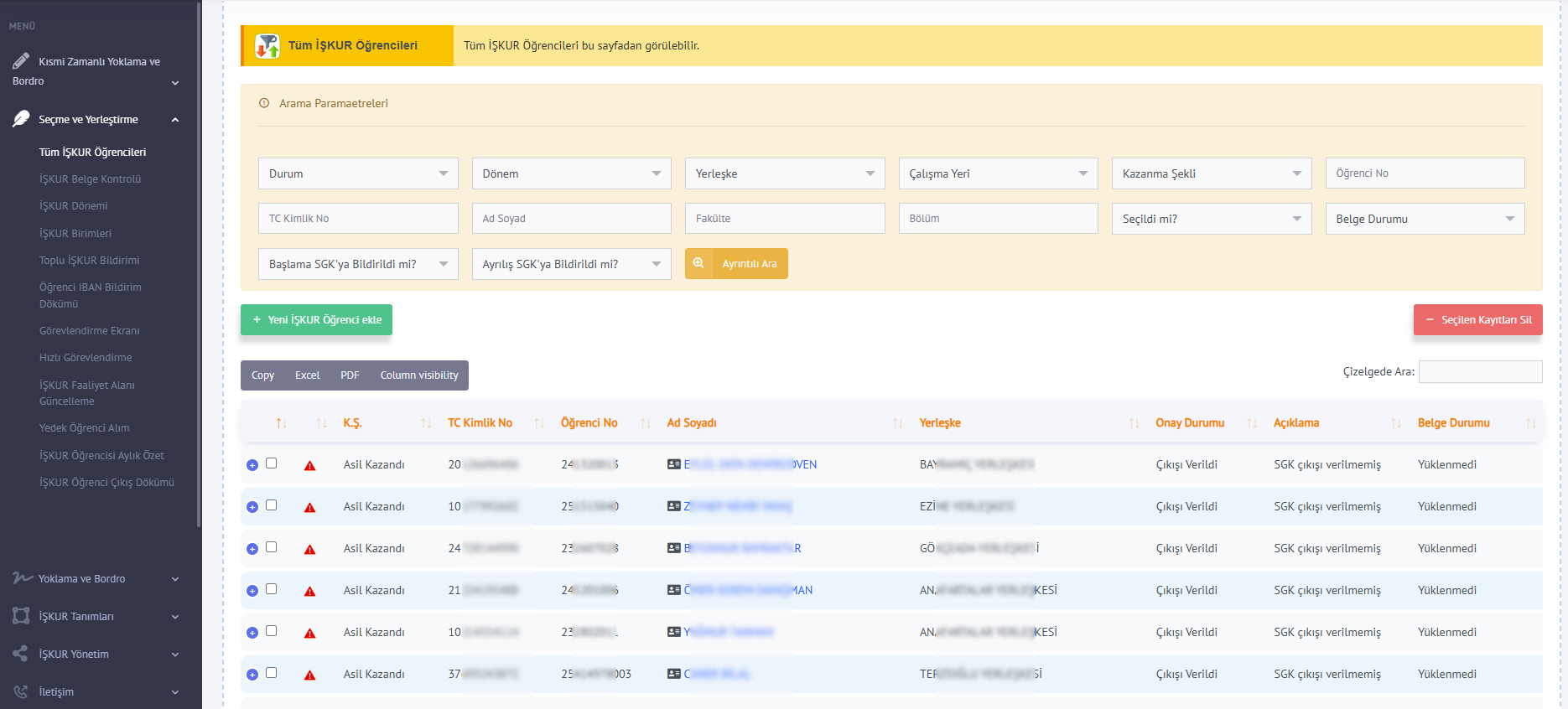Click the Yoklama ve Bordro sidebar icon

pyautogui.click(x=22, y=578)
